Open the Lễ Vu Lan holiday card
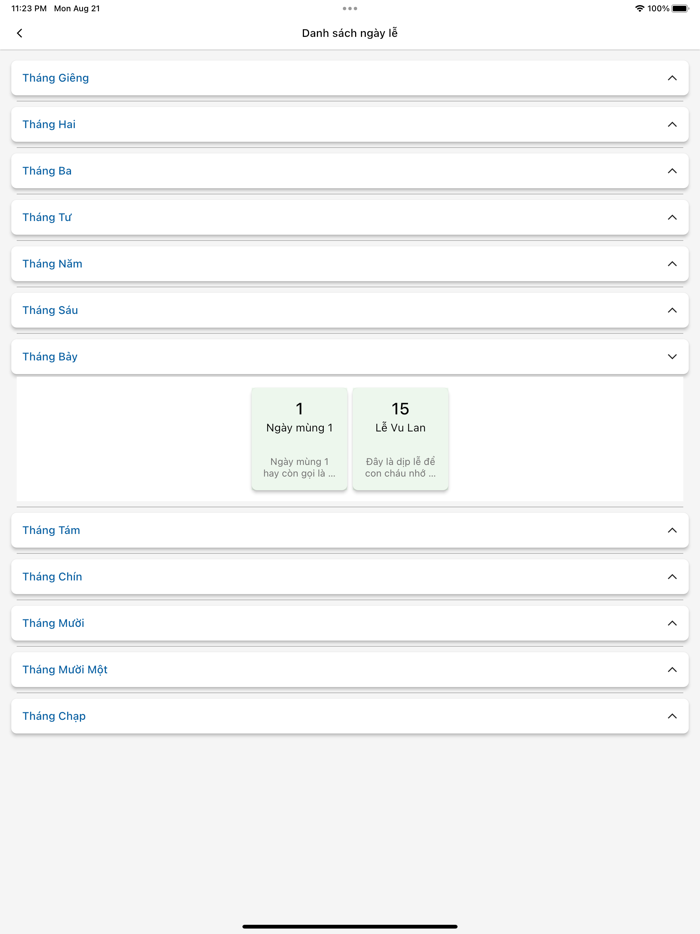This screenshot has width=700, height=934. pos(400,439)
